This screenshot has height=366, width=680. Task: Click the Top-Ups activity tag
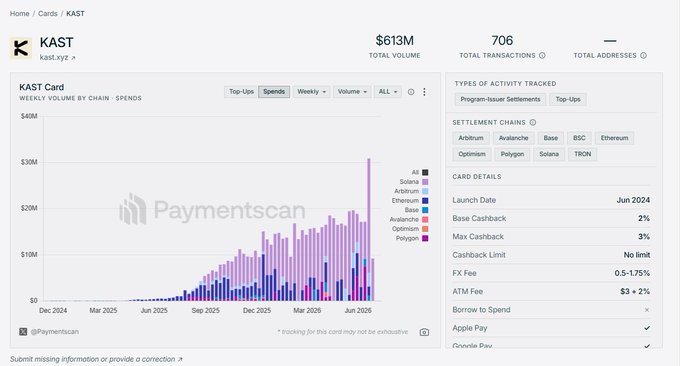[x=568, y=99]
